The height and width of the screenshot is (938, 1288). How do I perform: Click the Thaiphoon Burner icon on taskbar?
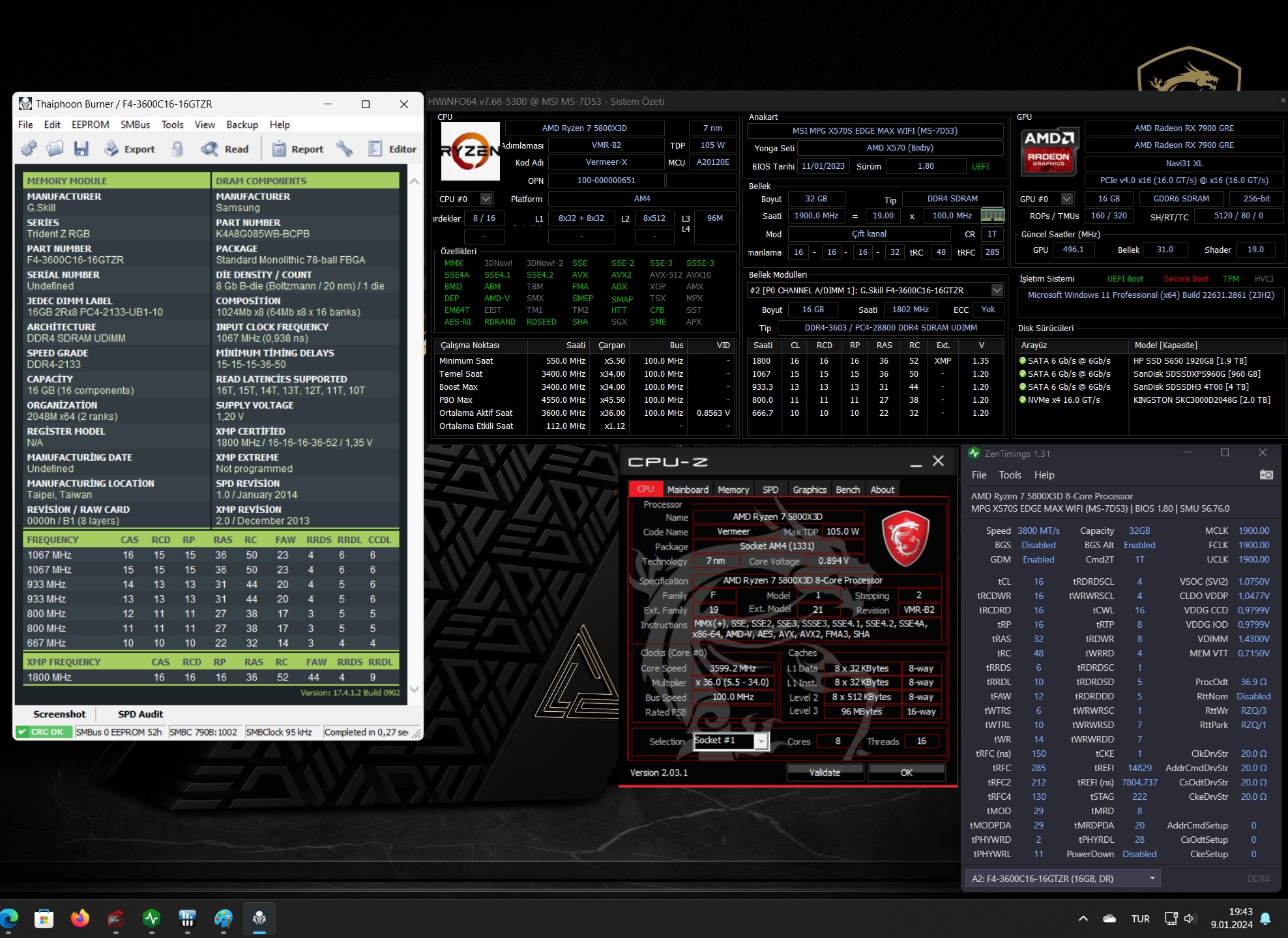tap(259, 918)
